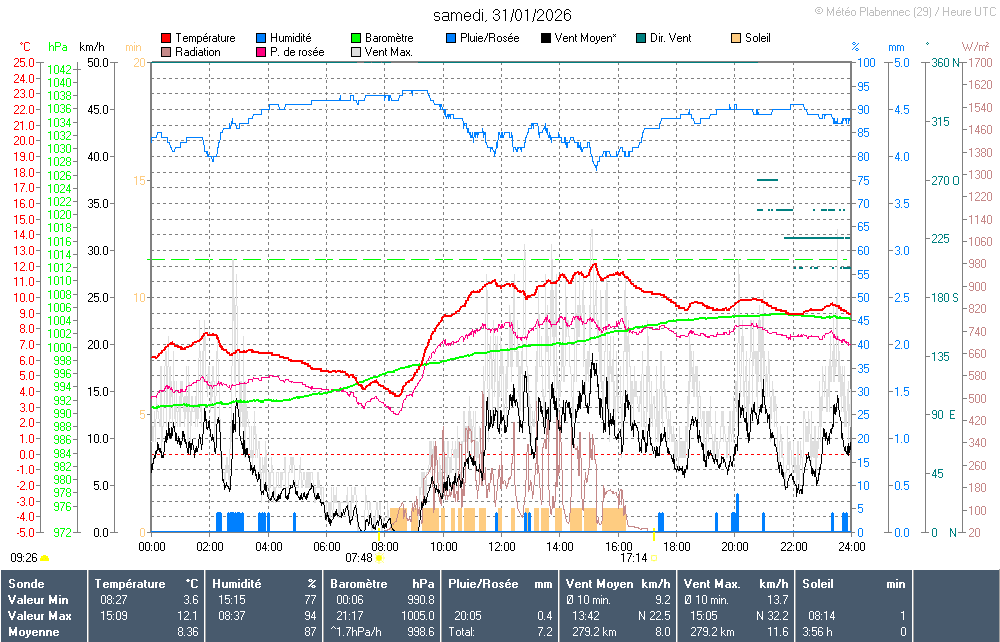Click the brown Radiation legend square
This screenshot has height=642, width=1000.
pyautogui.click(x=166, y=52)
